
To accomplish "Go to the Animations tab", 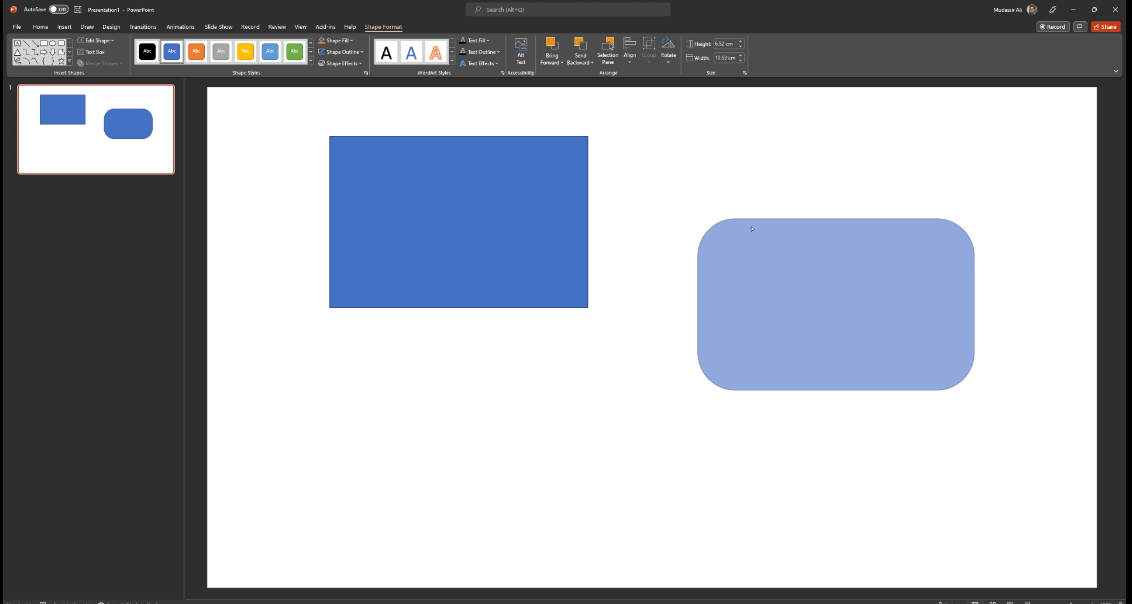I will [x=180, y=27].
